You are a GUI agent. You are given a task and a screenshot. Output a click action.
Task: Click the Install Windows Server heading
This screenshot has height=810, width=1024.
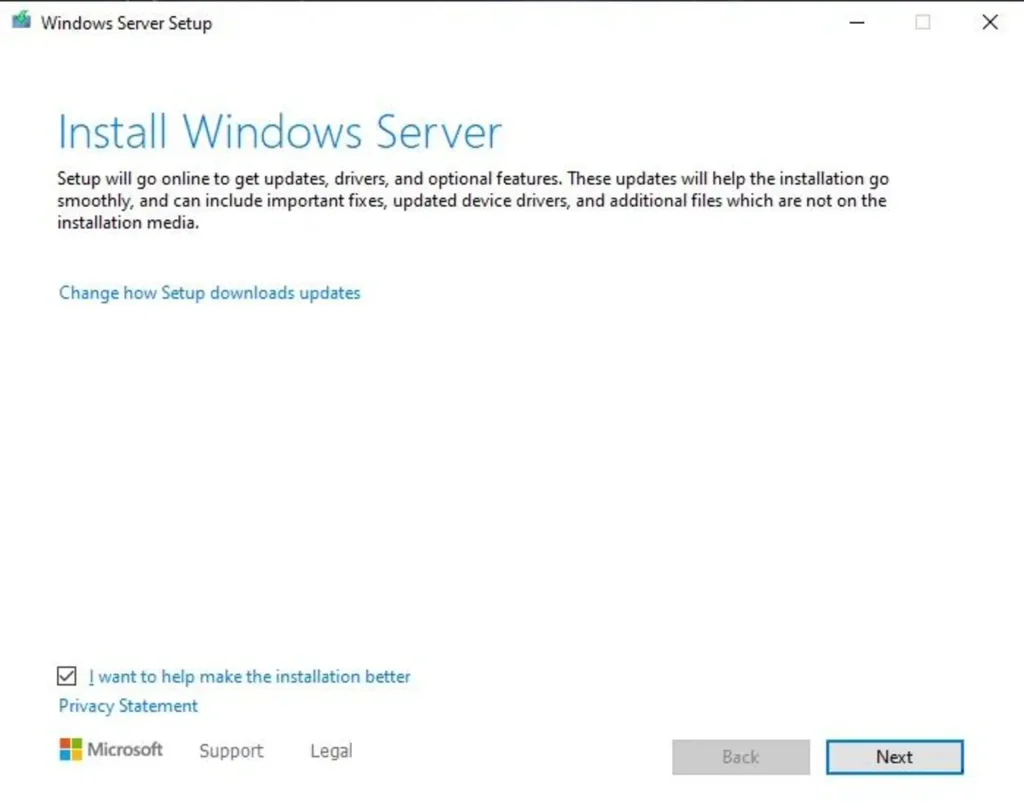click(x=280, y=132)
